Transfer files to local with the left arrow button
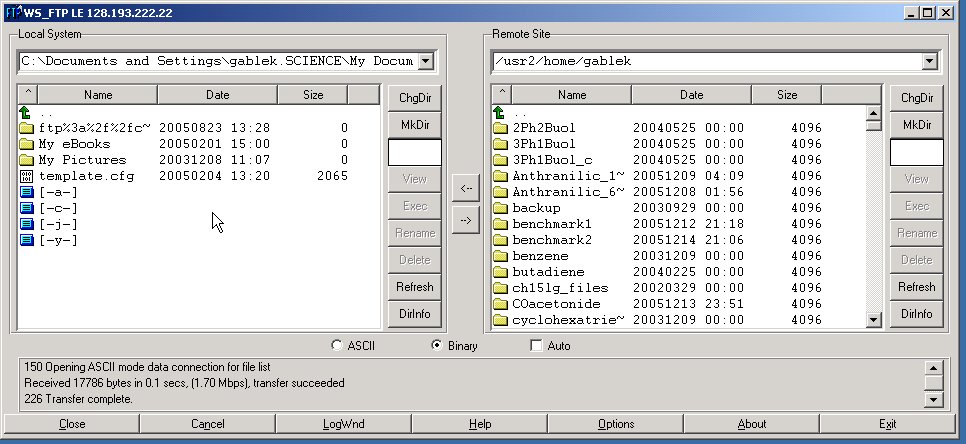This screenshot has height=444, width=966. (466, 188)
